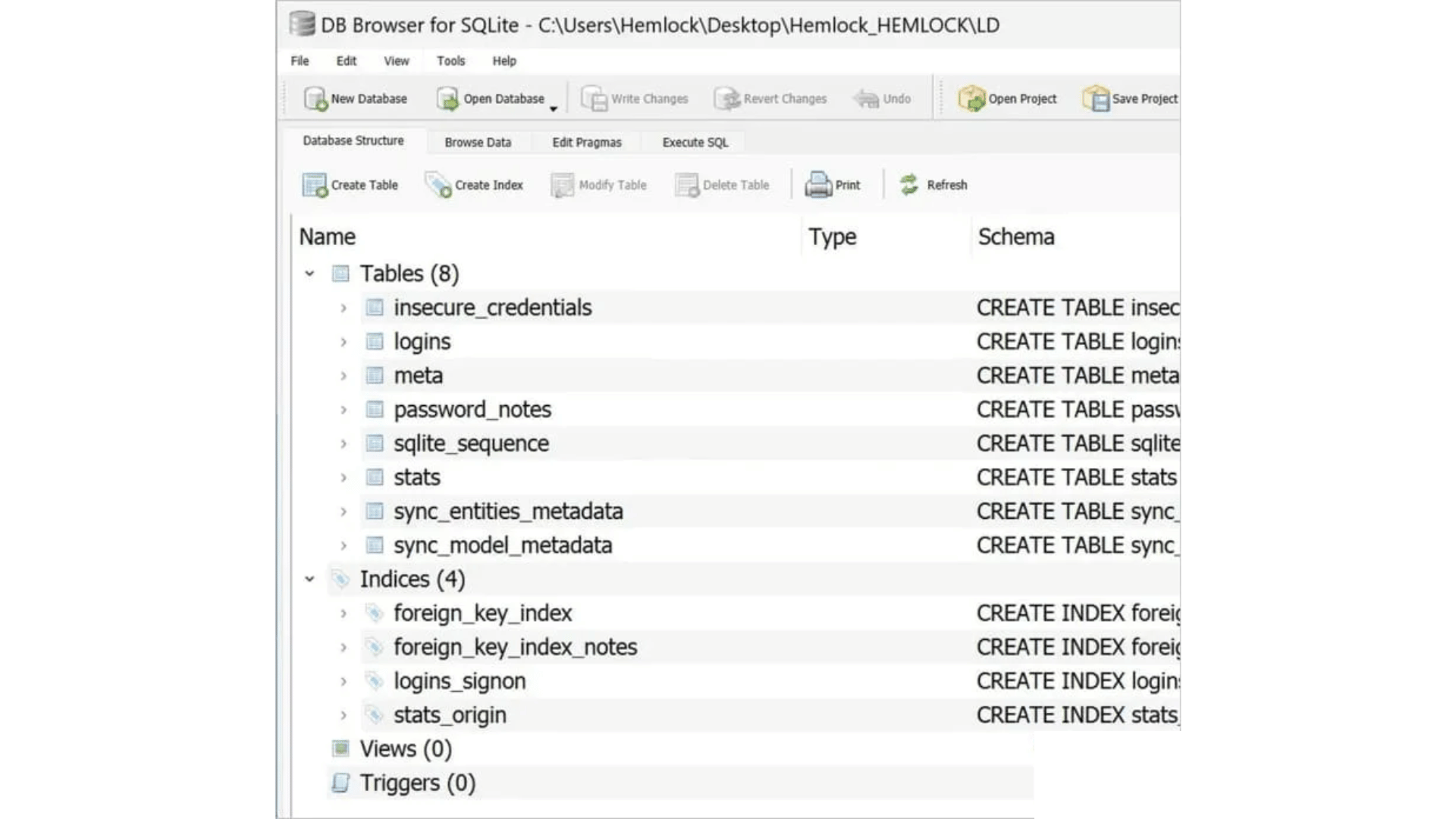Click the Undo arrow icon

(866, 99)
